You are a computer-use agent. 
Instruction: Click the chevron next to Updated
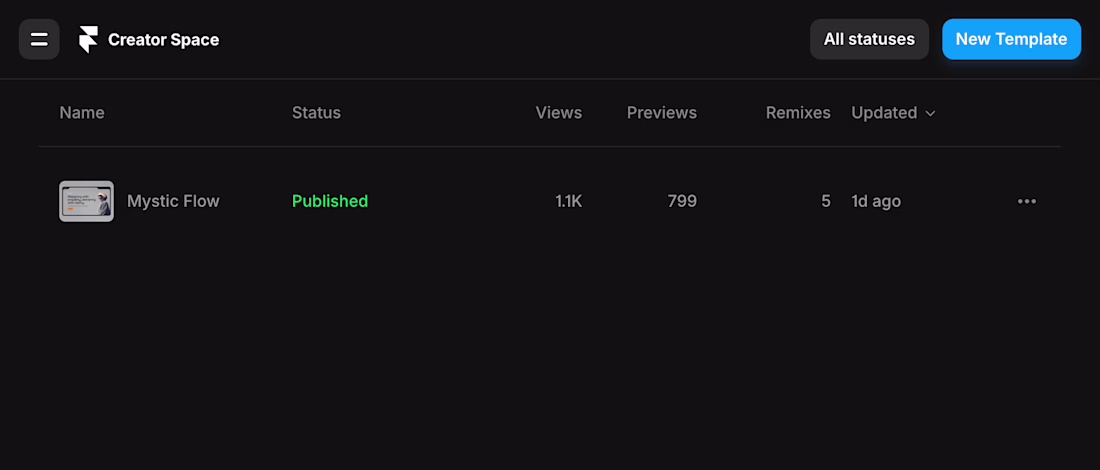point(931,114)
